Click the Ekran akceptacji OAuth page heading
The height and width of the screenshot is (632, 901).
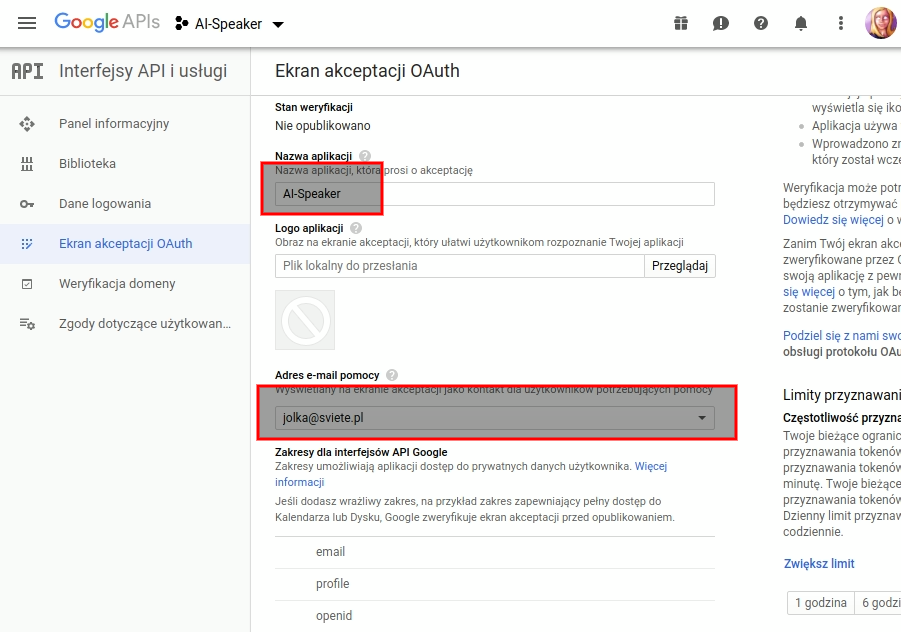(367, 71)
